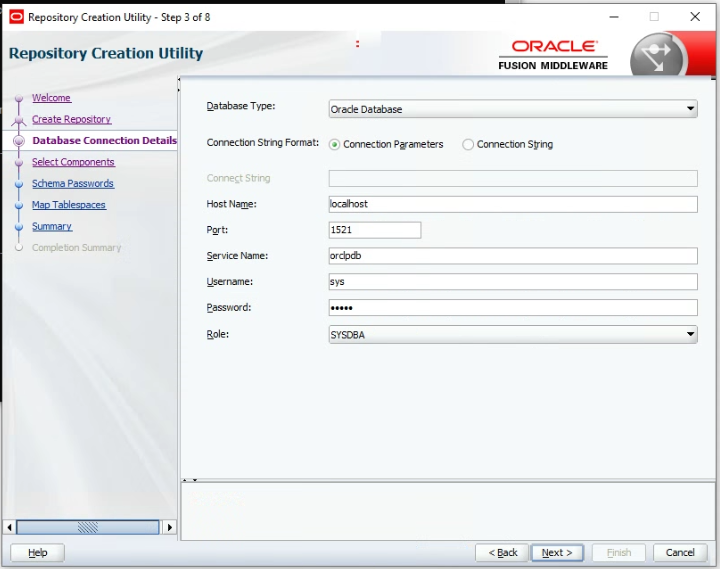The width and height of the screenshot is (720, 569).
Task: Click the Password field
Action: click(513, 308)
